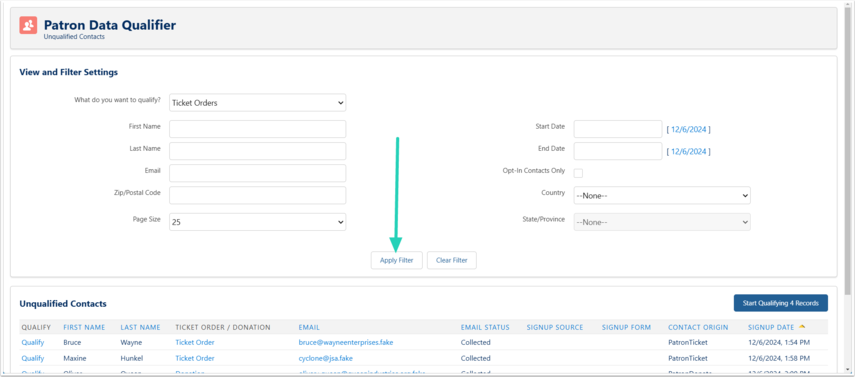Open Ticket Order link in Bruce's row
The height and width of the screenshot is (377, 855).
coord(195,343)
